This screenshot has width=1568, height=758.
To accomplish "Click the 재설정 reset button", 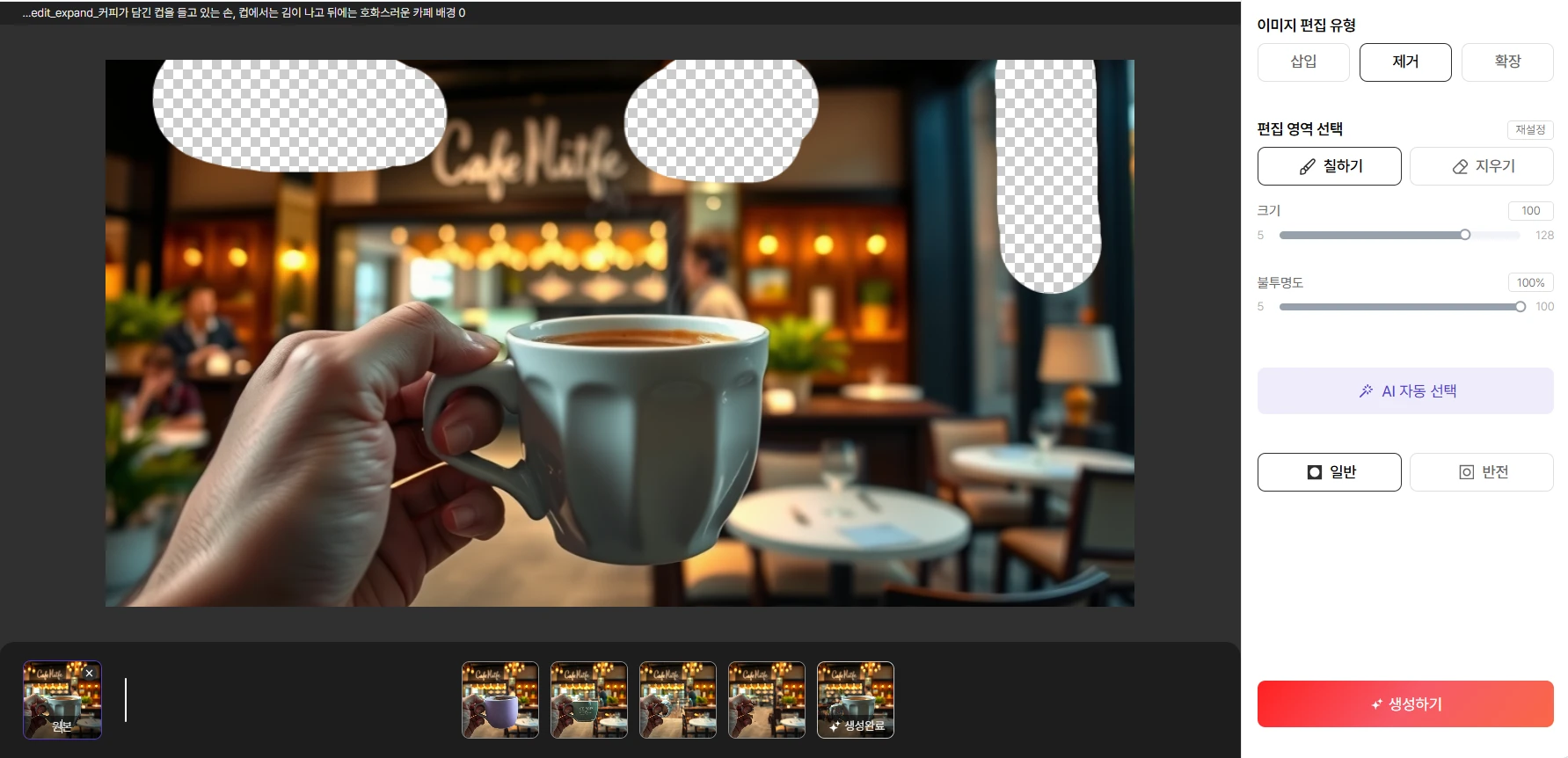I will 1529,130.
